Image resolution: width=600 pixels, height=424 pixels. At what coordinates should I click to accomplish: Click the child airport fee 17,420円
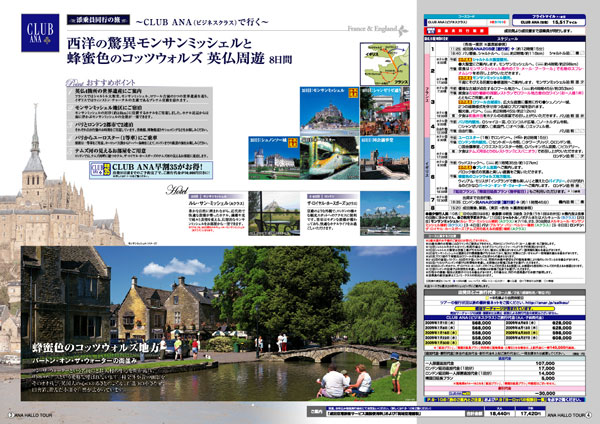530,414
